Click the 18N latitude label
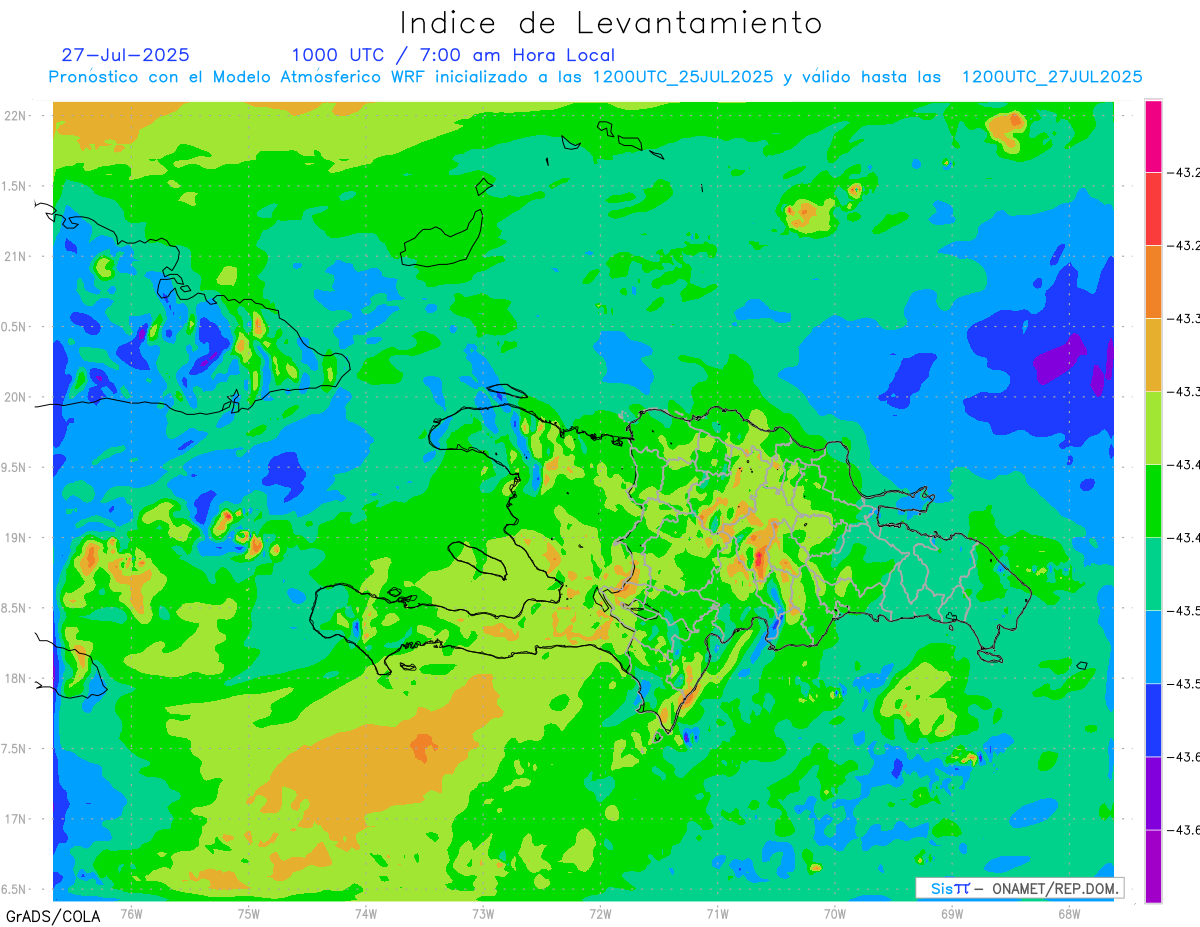The width and height of the screenshot is (1200, 927). 15,678
